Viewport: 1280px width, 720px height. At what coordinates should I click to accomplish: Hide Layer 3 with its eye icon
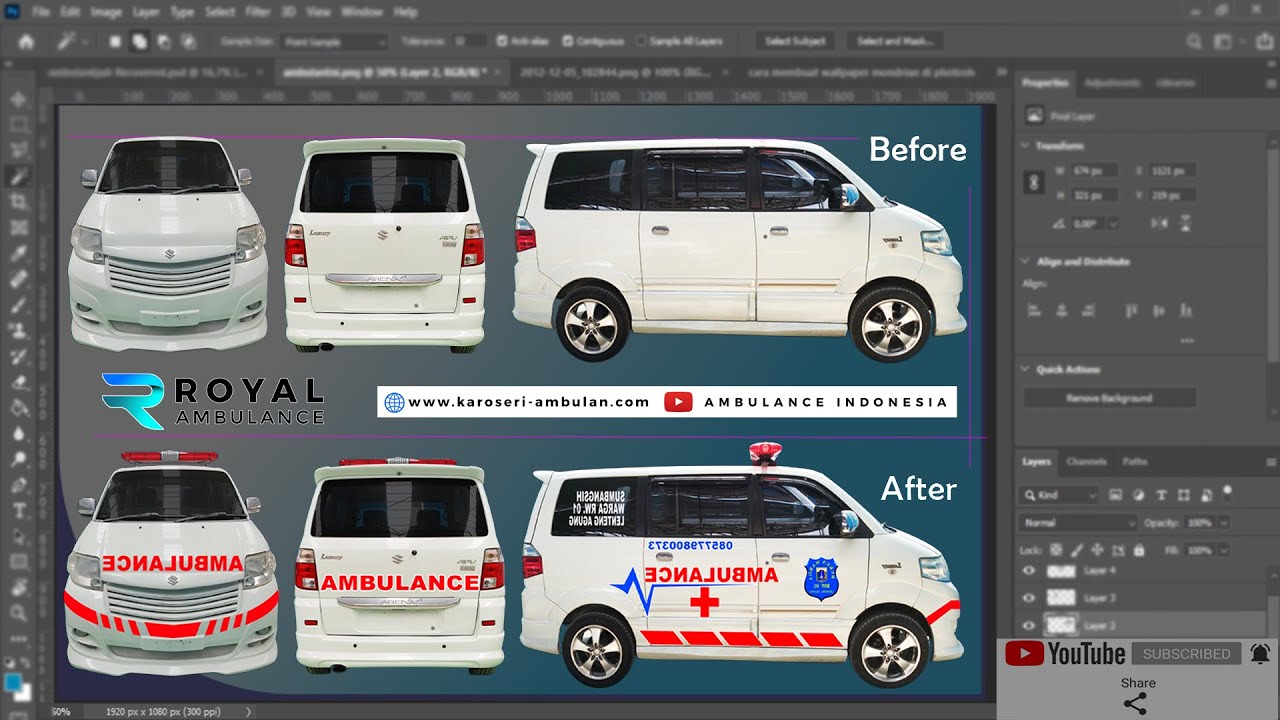(1029, 598)
